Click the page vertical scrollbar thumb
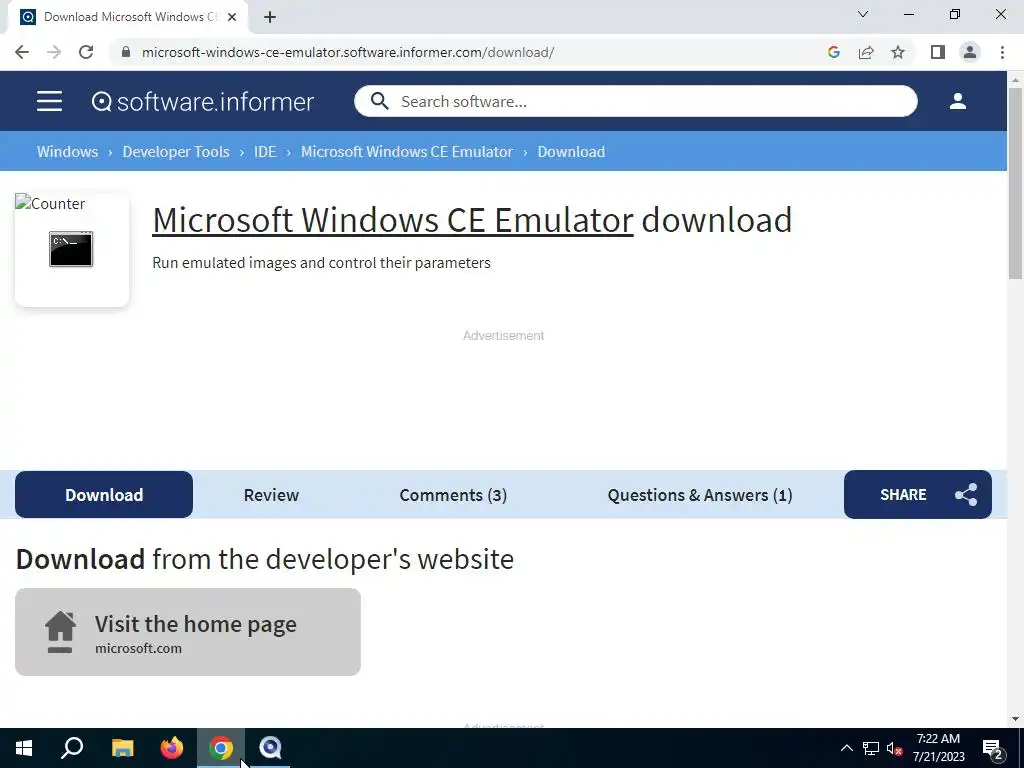Viewport: 1024px width, 768px height. [1016, 183]
